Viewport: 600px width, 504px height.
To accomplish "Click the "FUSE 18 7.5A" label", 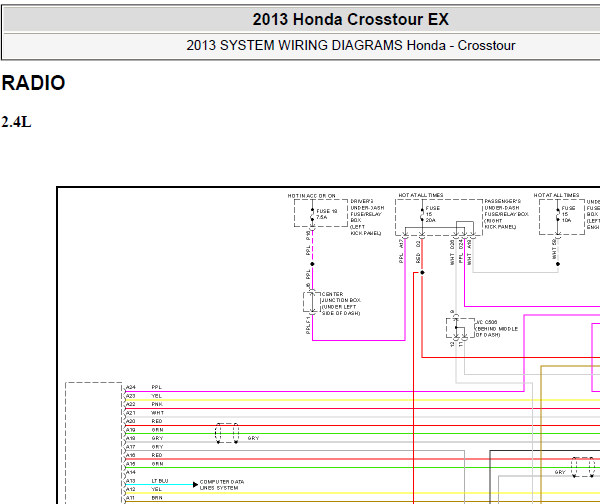I will coord(326,214).
